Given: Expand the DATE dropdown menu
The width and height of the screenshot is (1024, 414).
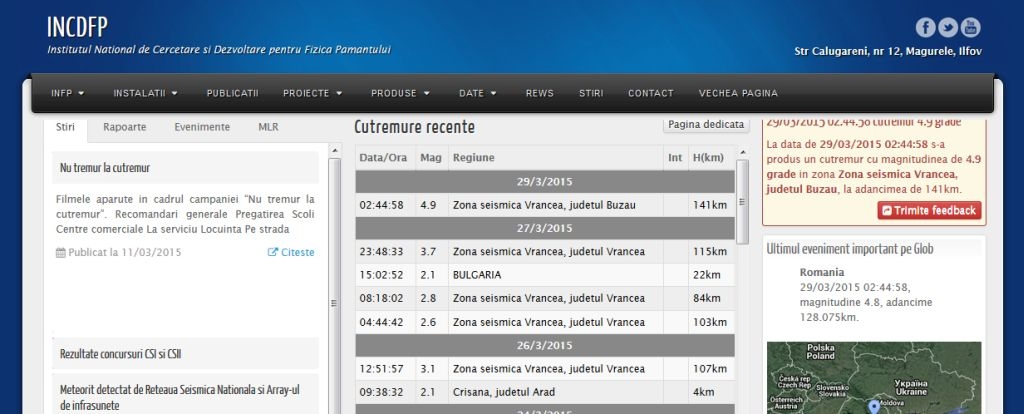Looking at the screenshot, I should 478,93.
